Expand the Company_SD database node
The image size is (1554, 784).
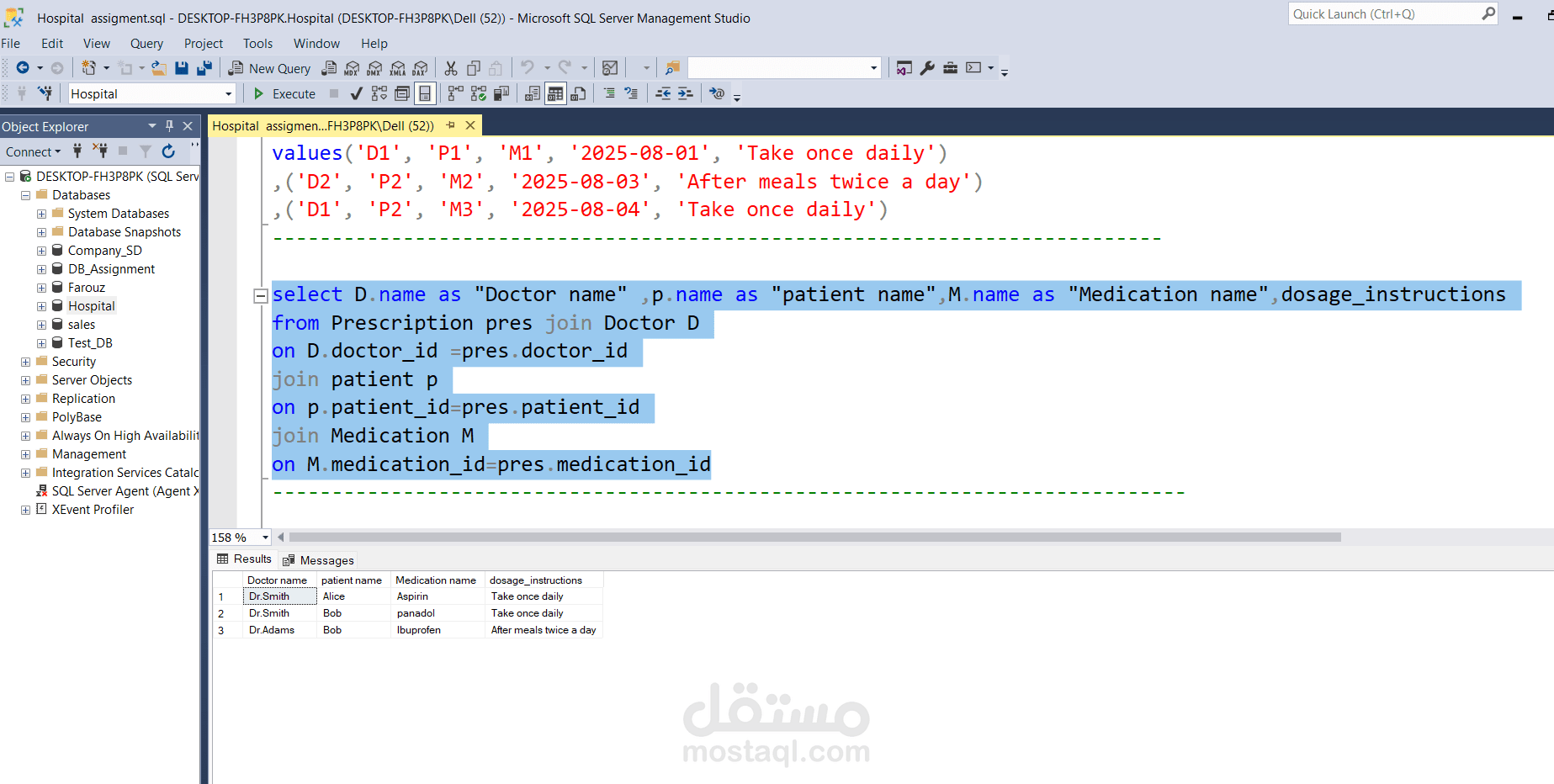(41, 251)
